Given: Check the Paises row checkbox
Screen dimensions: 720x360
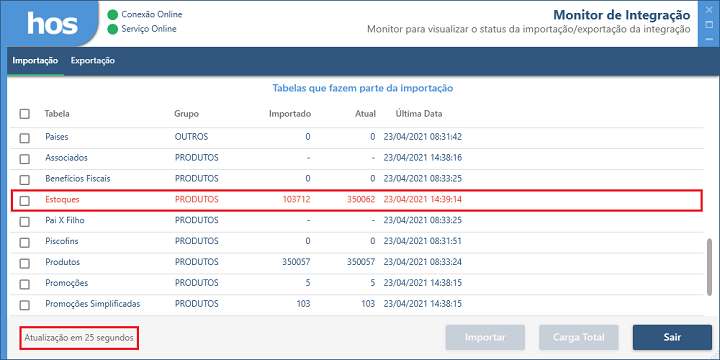Looking at the screenshot, I should (24, 137).
